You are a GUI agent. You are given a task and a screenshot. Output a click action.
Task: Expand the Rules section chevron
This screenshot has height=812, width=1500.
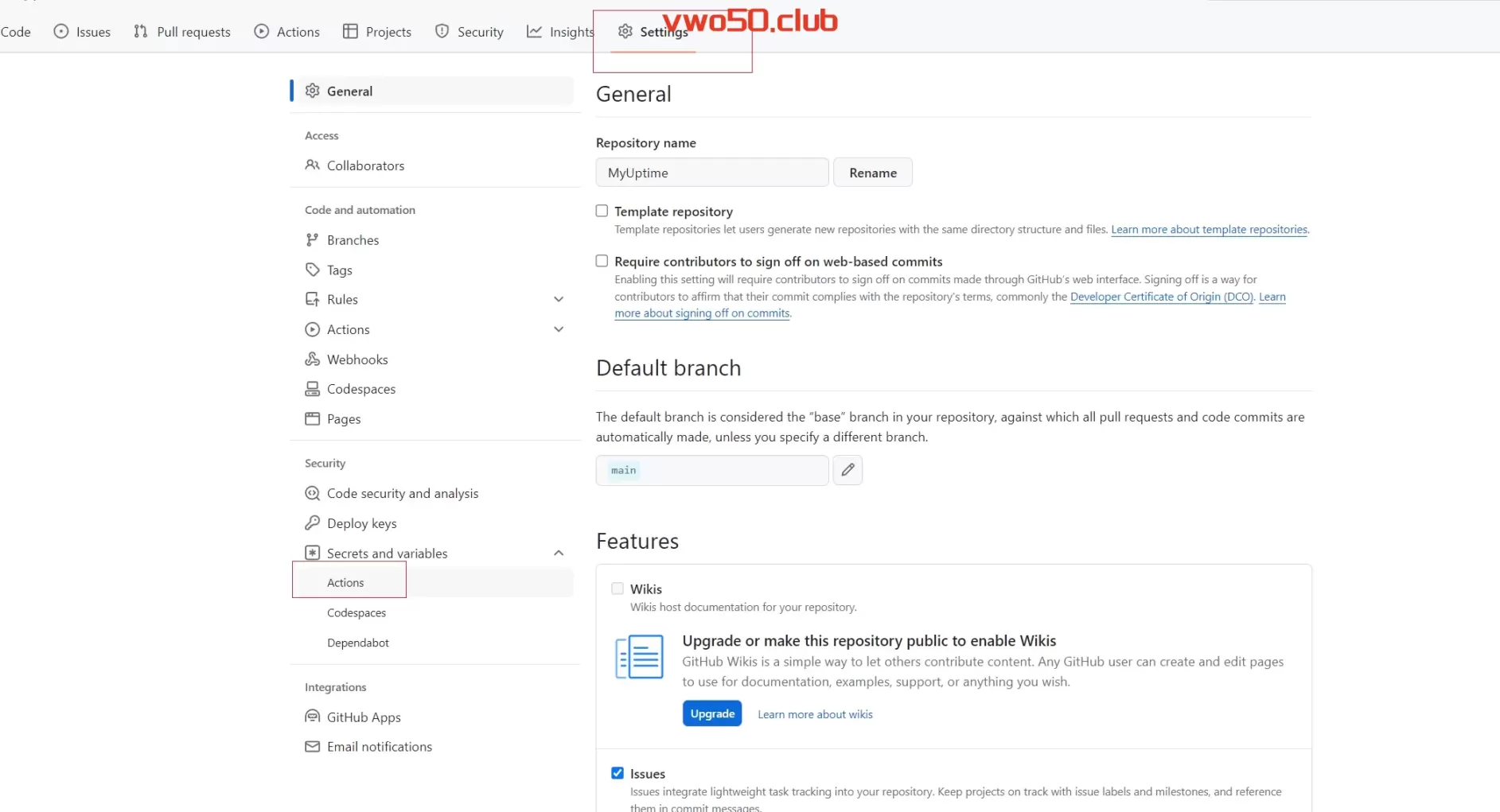click(559, 300)
